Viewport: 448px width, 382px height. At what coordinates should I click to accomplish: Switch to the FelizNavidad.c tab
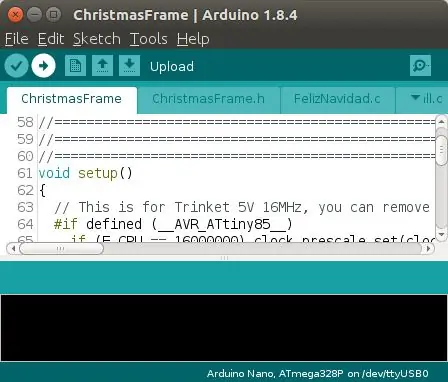[337, 99]
